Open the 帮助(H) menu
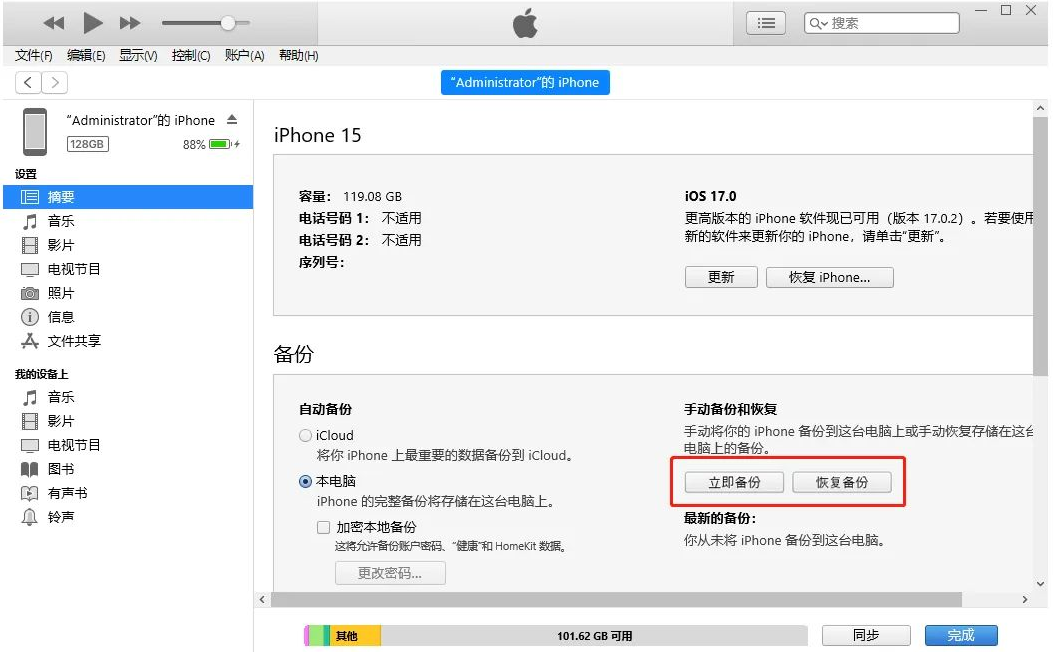The image size is (1053, 652). [295, 56]
